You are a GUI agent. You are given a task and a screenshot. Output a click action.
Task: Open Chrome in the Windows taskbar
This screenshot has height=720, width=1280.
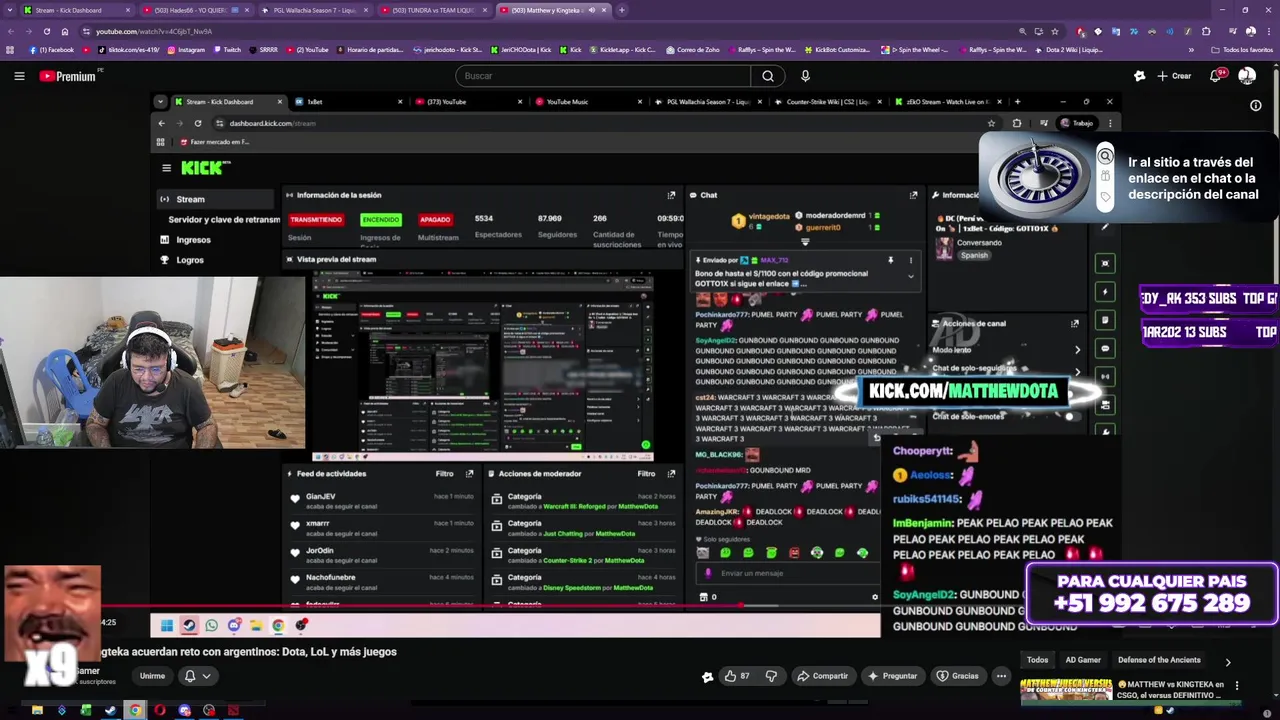135,711
